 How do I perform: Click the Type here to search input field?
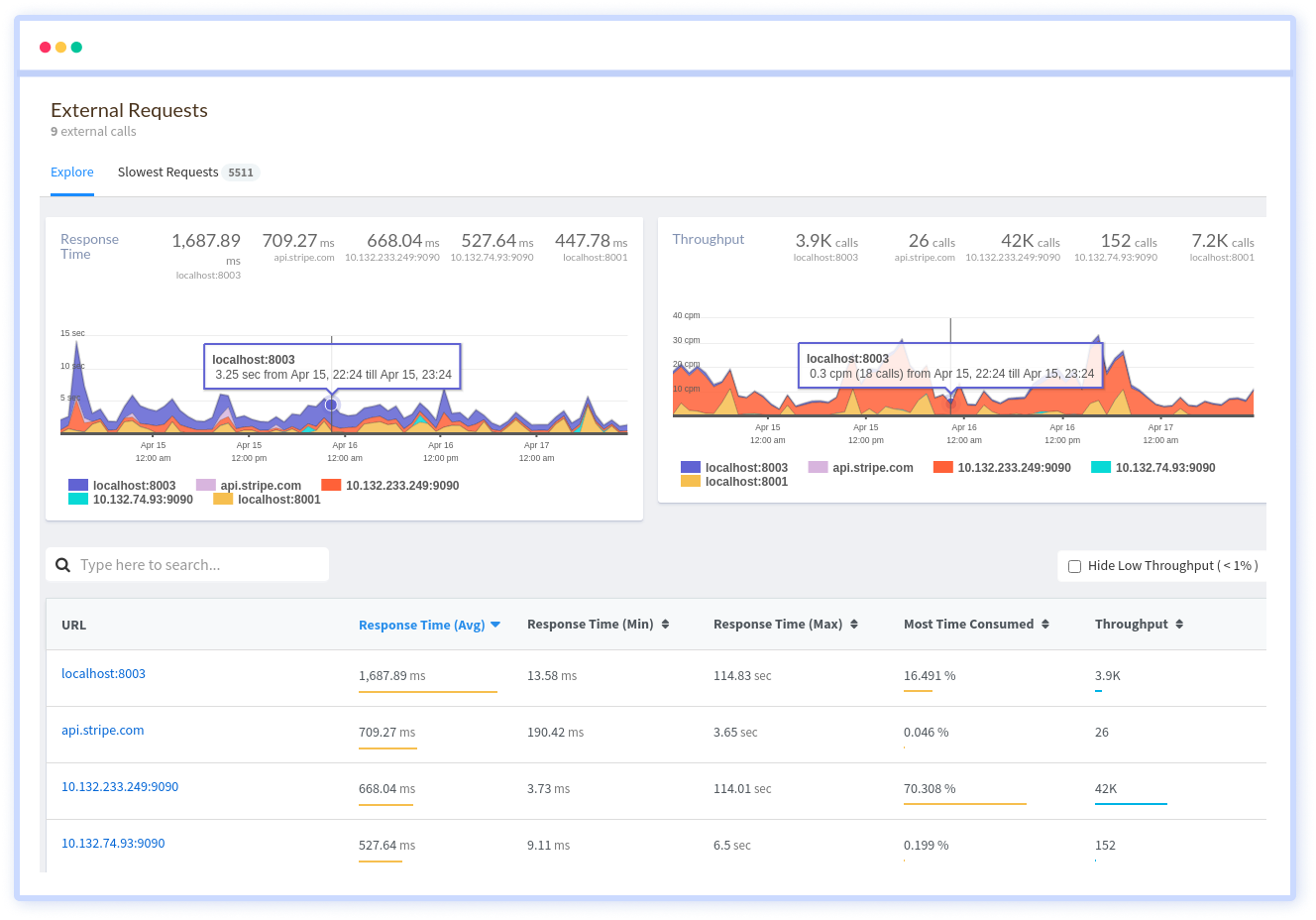(x=188, y=563)
